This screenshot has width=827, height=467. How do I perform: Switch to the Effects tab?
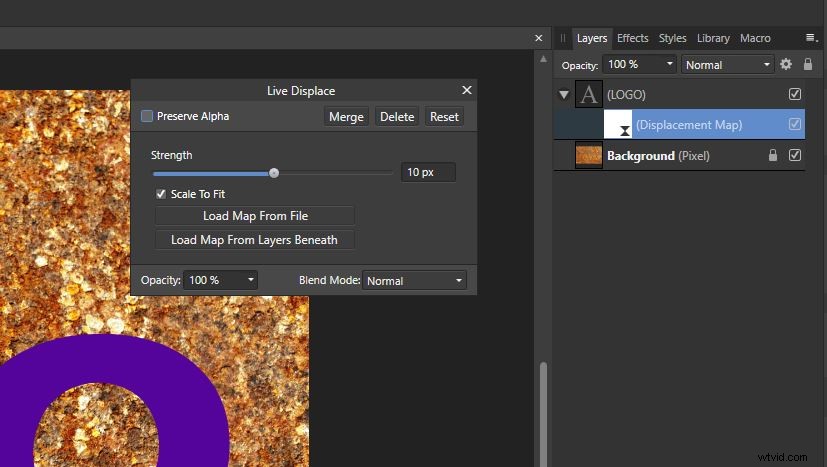point(632,38)
